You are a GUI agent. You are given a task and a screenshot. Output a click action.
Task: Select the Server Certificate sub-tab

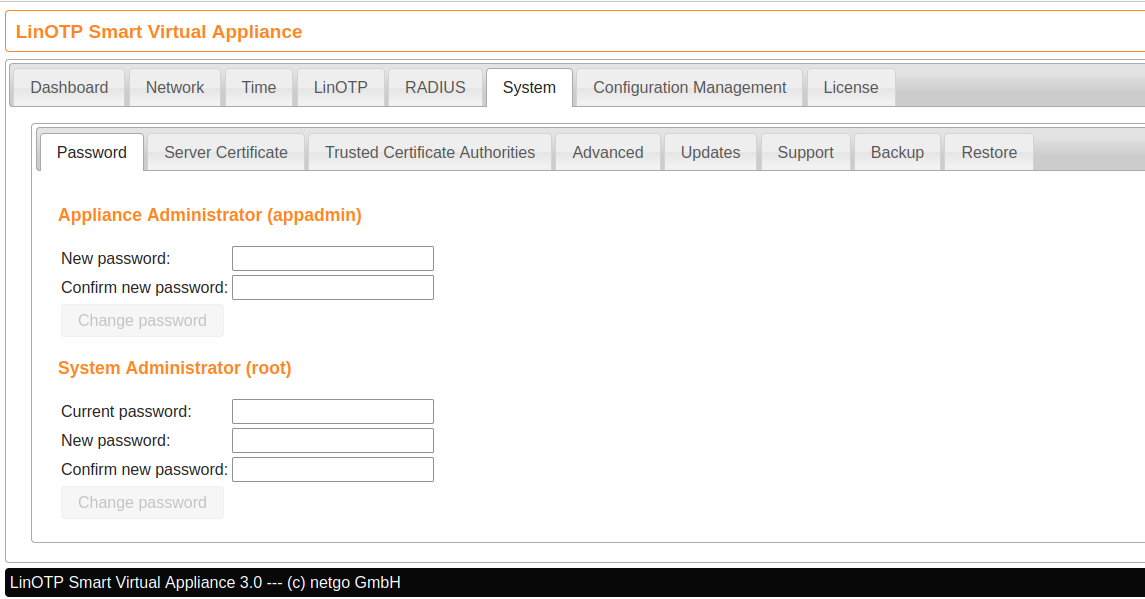pos(226,153)
